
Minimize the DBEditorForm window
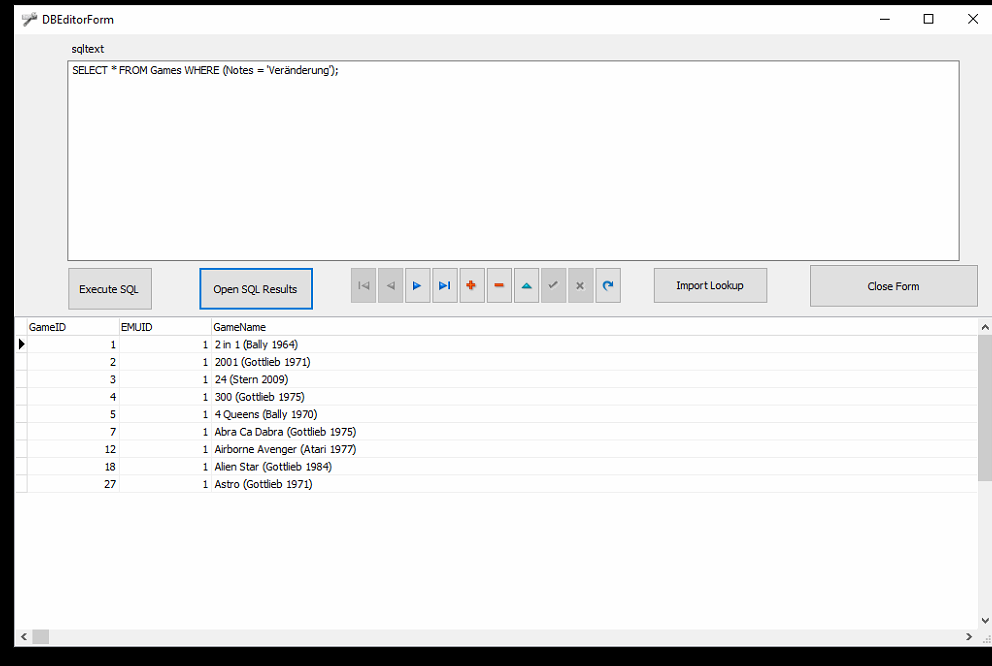click(x=885, y=19)
